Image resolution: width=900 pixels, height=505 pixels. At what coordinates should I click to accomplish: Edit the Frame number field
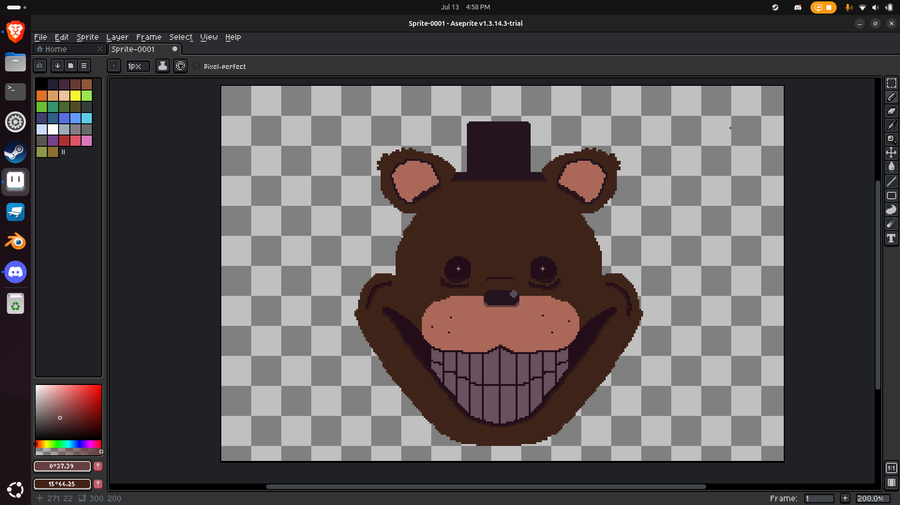pos(818,498)
